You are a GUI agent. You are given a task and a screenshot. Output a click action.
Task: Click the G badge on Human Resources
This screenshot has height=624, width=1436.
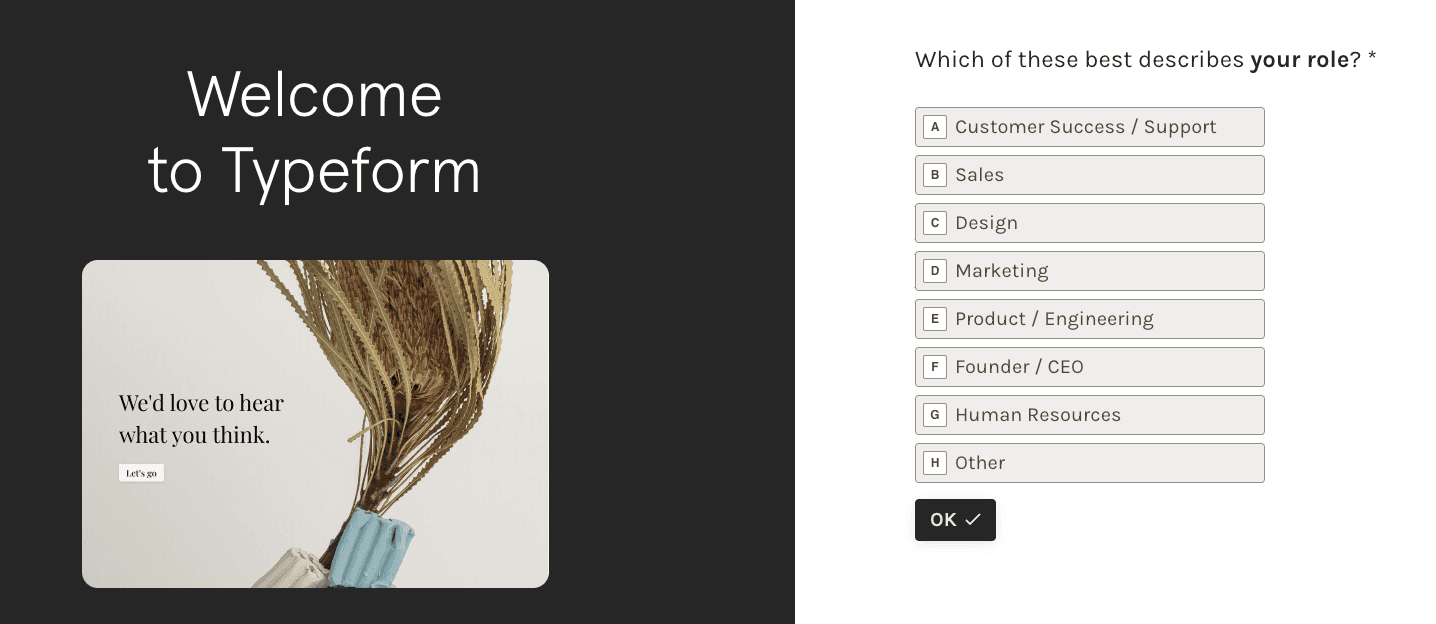click(x=935, y=415)
